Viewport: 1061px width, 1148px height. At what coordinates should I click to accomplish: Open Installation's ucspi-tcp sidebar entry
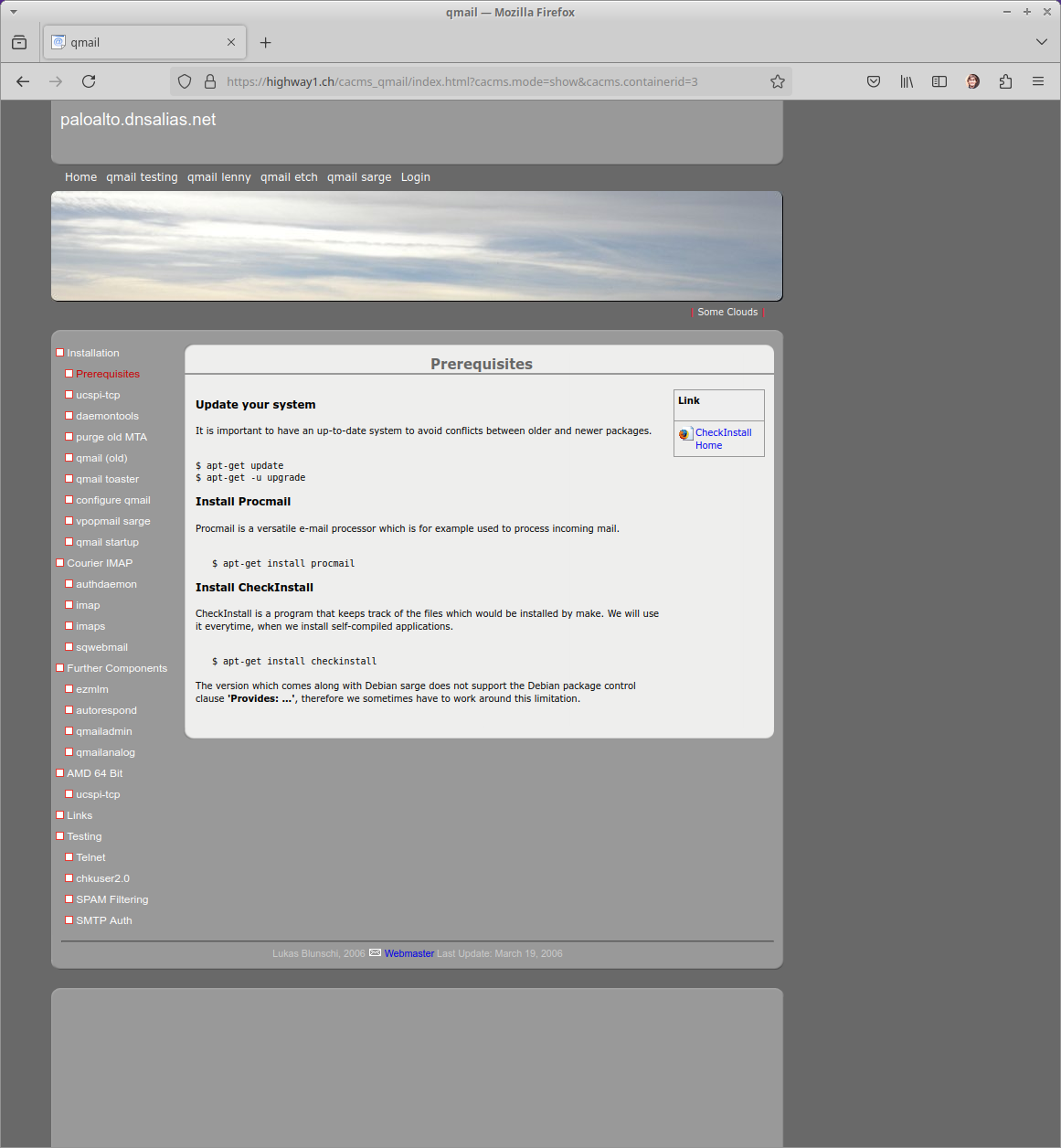98,395
